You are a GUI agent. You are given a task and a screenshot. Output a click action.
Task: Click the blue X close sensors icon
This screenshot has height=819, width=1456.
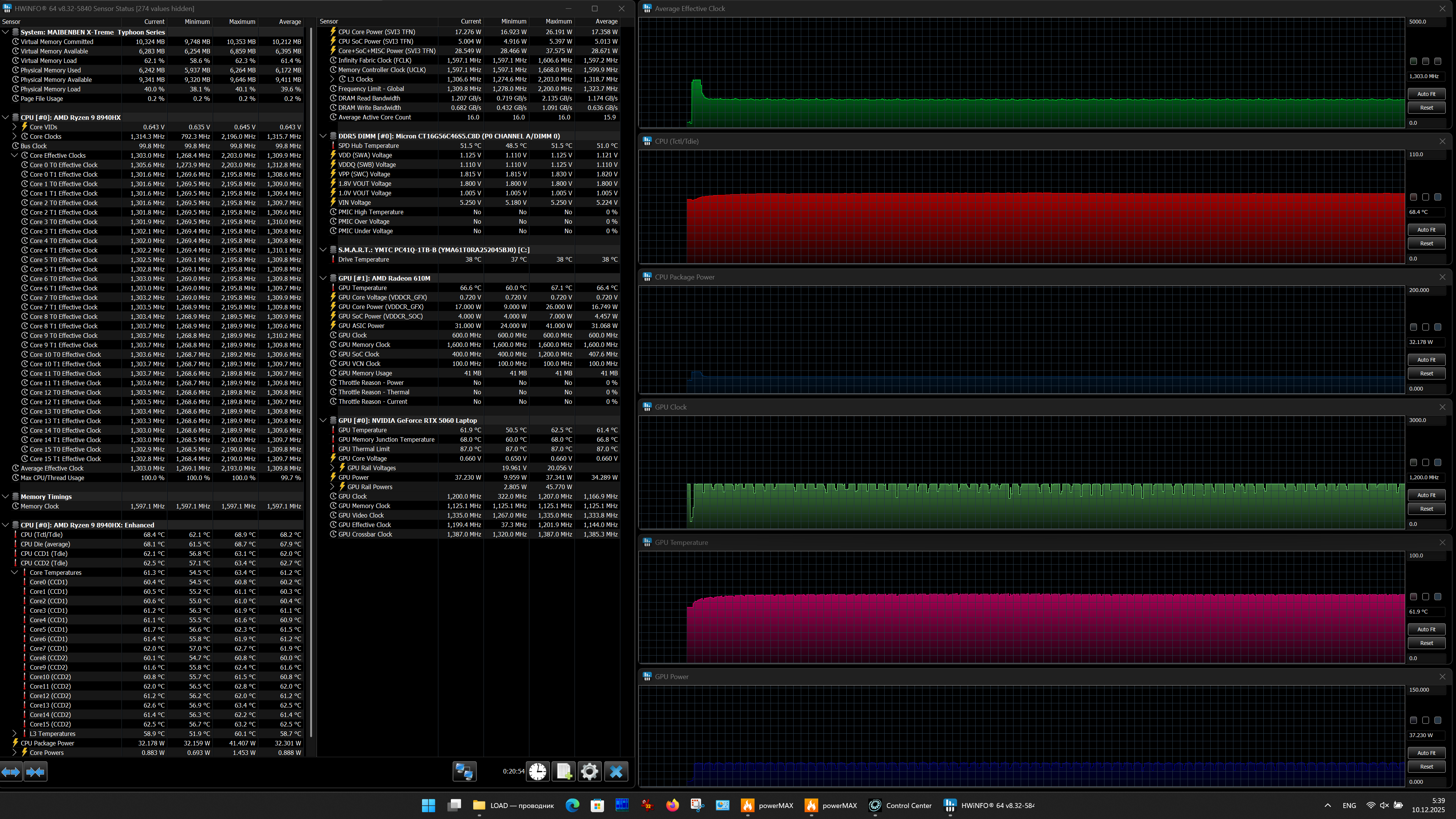point(615,772)
